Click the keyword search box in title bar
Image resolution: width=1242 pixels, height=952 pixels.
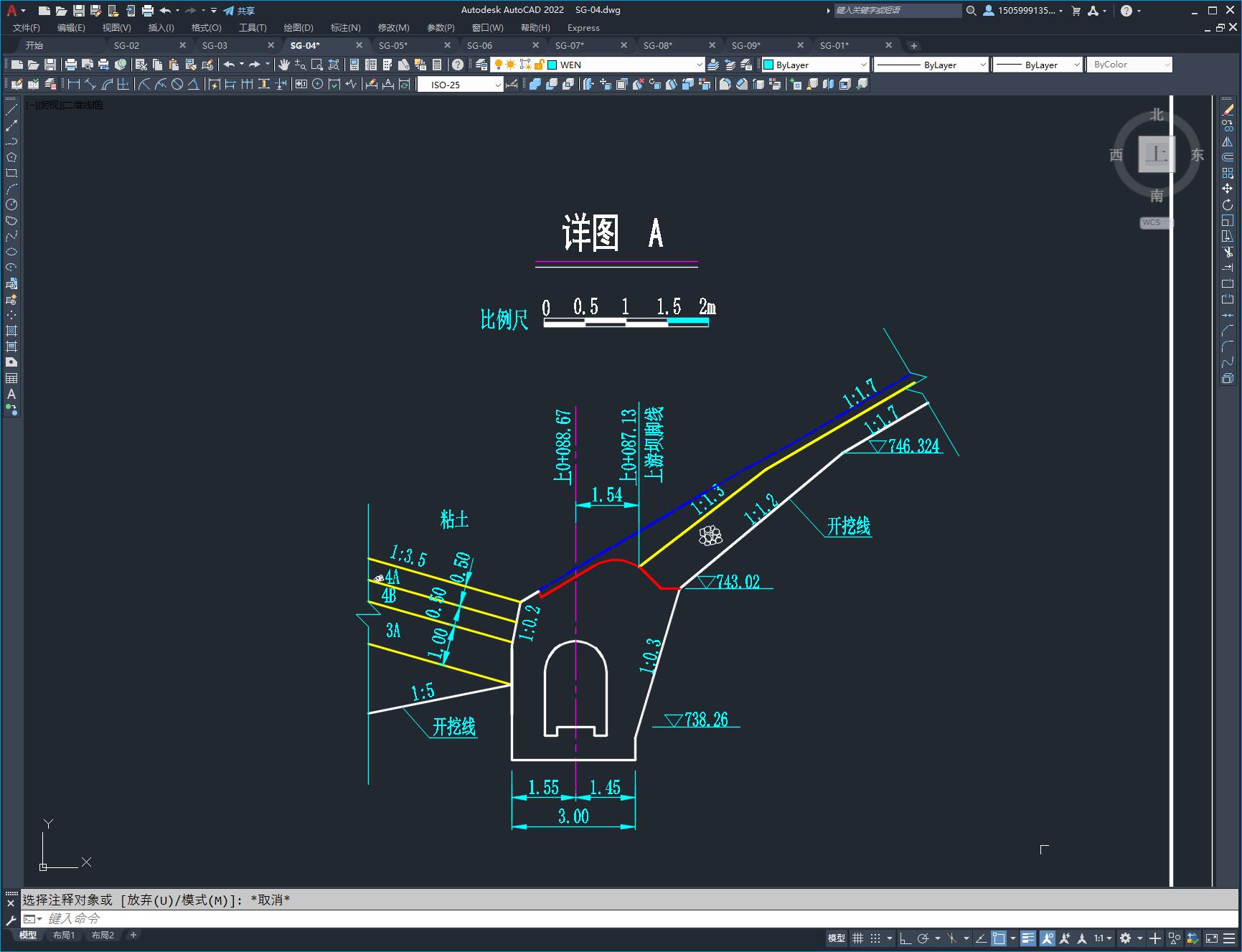point(898,11)
